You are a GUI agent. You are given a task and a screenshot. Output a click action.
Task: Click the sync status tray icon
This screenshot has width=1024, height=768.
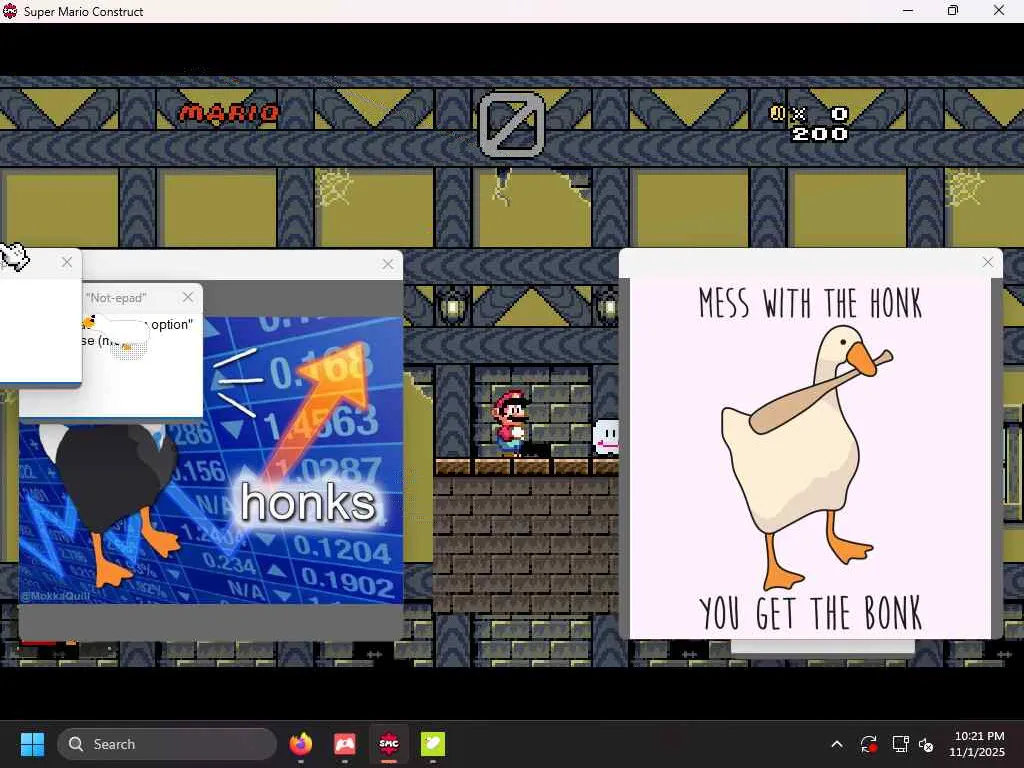point(868,744)
